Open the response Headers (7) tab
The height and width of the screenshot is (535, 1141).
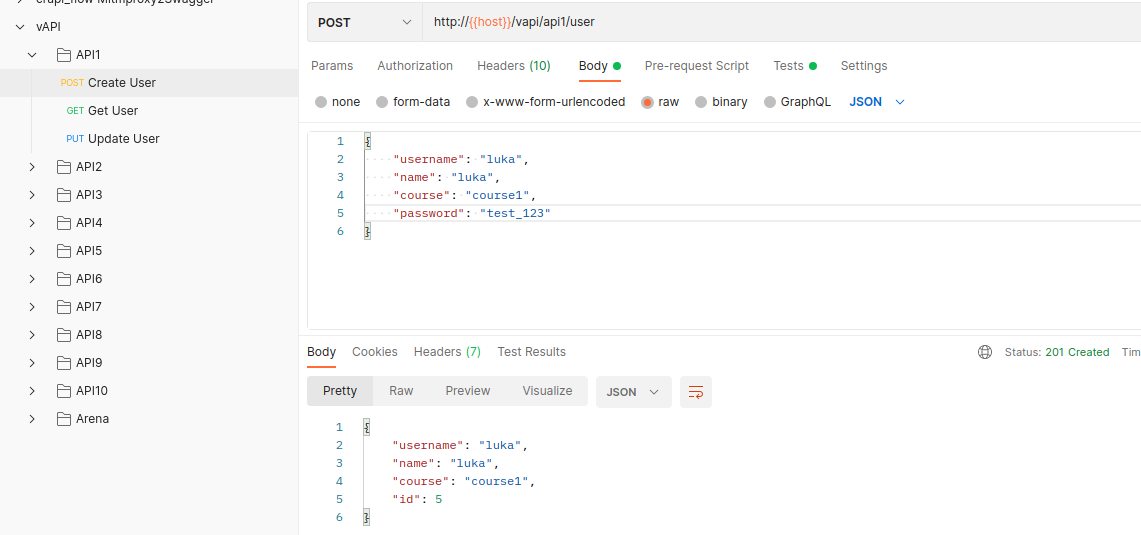click(x=447, y=352)
